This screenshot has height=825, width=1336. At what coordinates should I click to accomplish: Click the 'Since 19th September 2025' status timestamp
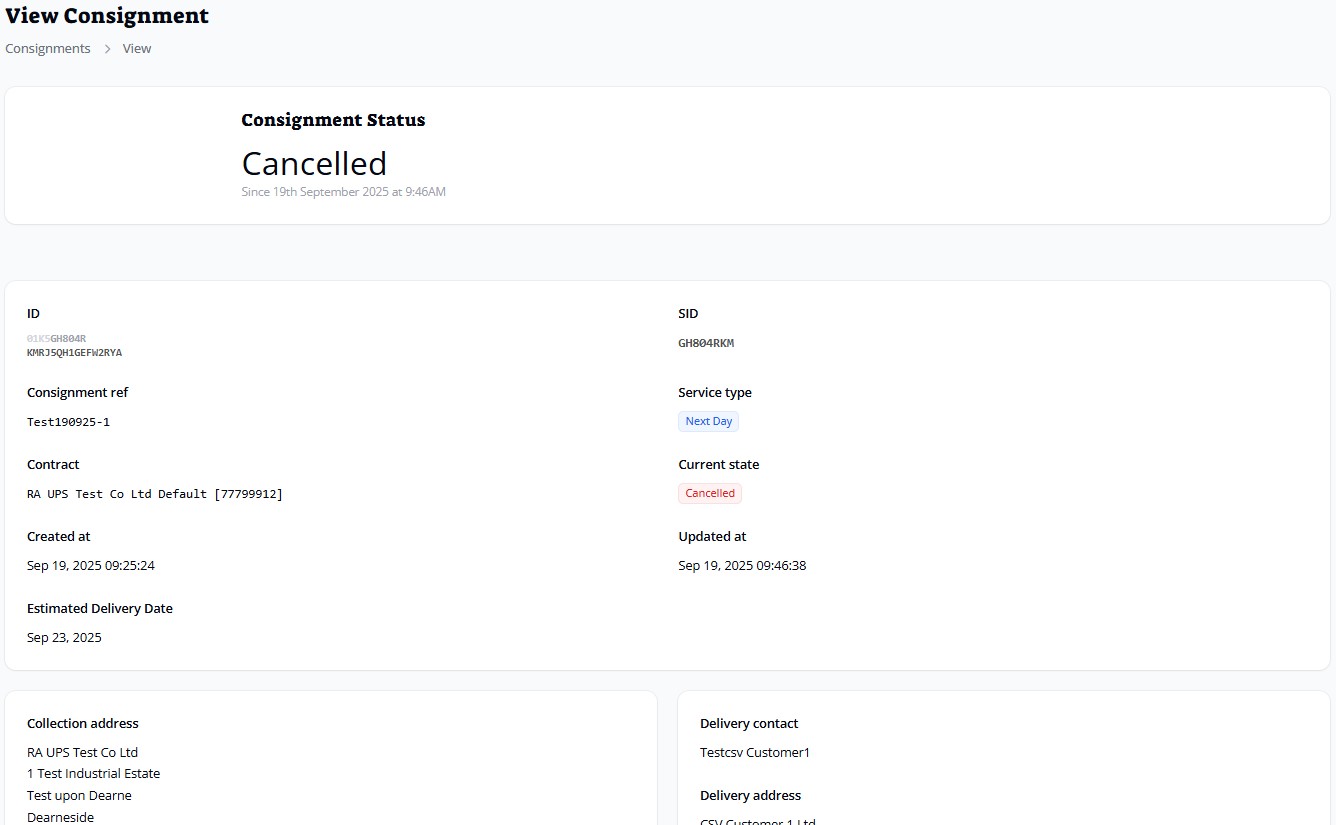pos(343,192)
